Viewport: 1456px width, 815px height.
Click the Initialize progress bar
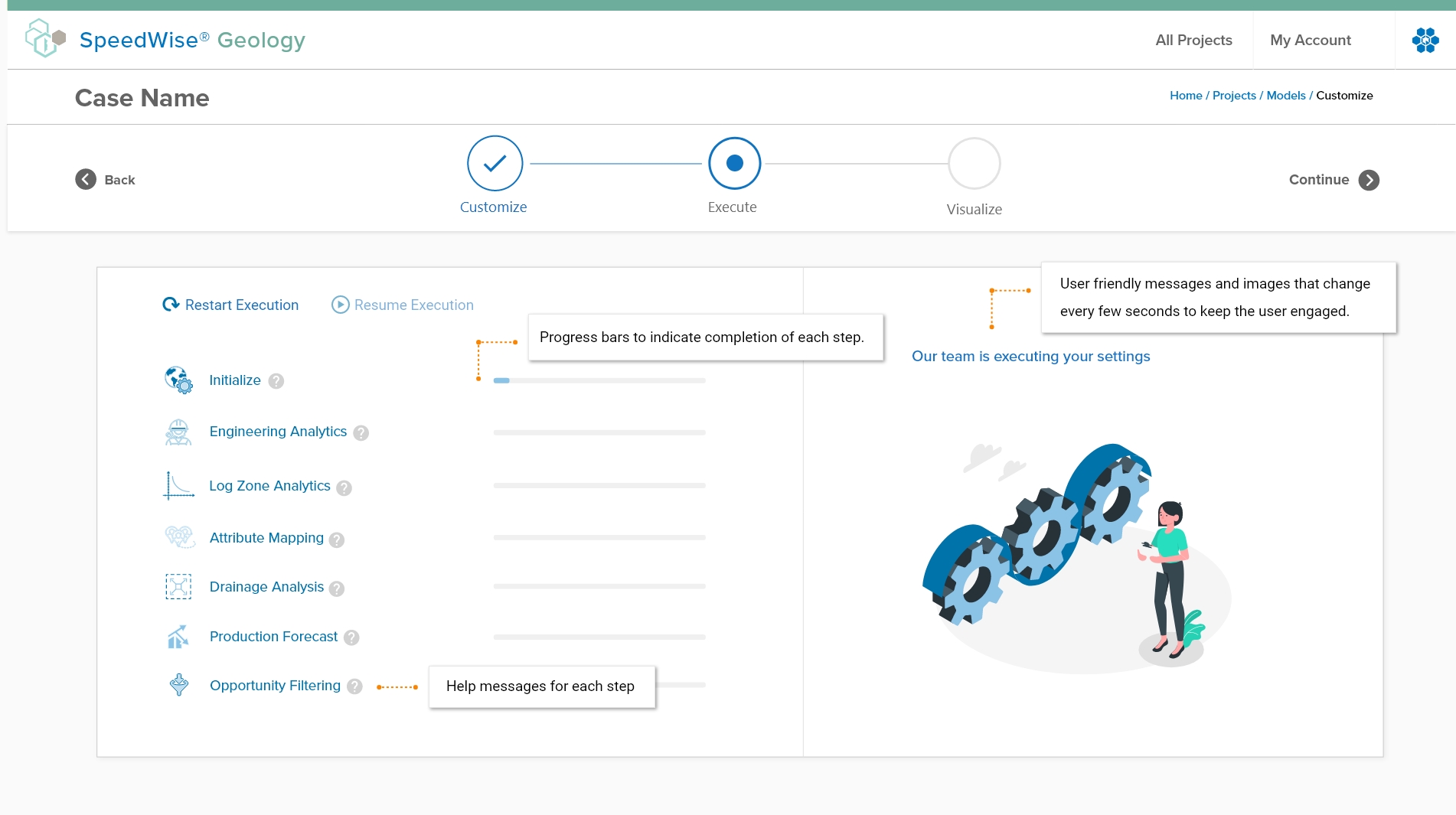(x=599, y=380)
